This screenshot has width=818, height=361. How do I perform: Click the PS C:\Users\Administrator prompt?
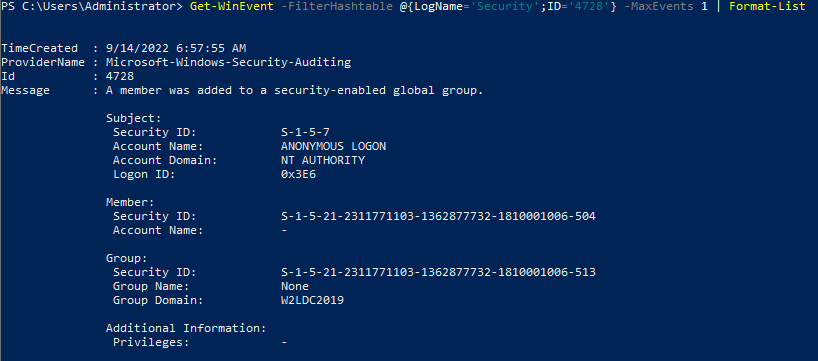pos(92,7)
